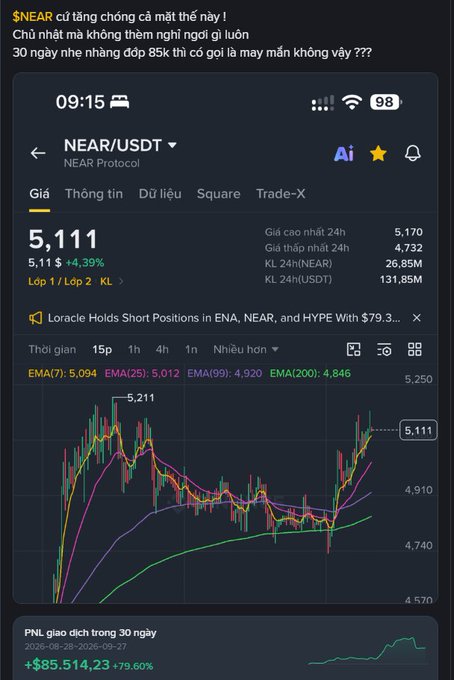Expand tags with the chevron after KL

[121, 281]
